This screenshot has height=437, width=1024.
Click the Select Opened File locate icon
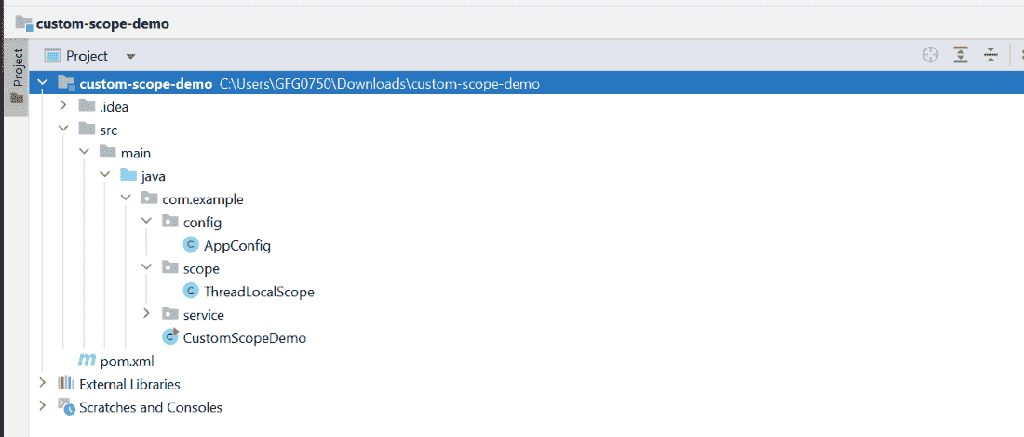click(x=930, y=56)
